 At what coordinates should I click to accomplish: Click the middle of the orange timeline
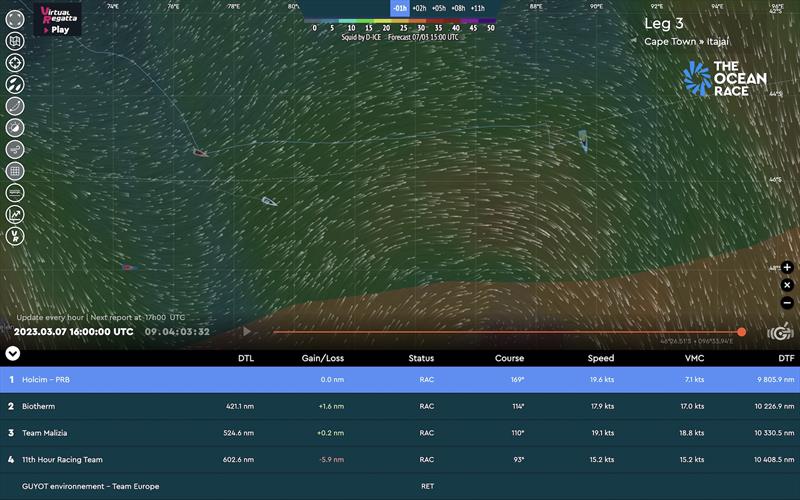[507, 332]
